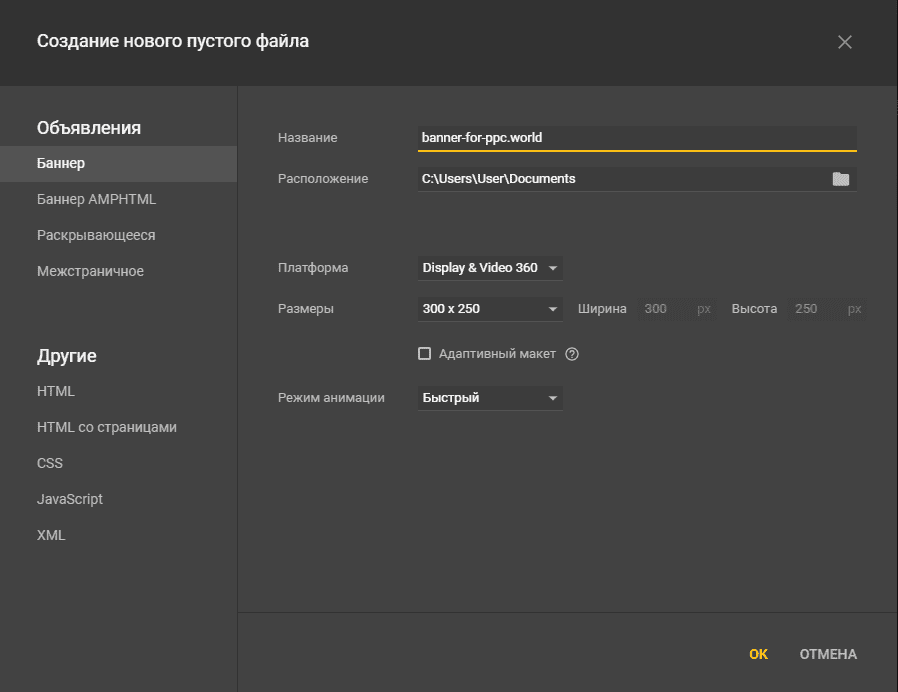Pick JavaScript file type
This screenshot has height=692, width=898.
click(70, 499)
